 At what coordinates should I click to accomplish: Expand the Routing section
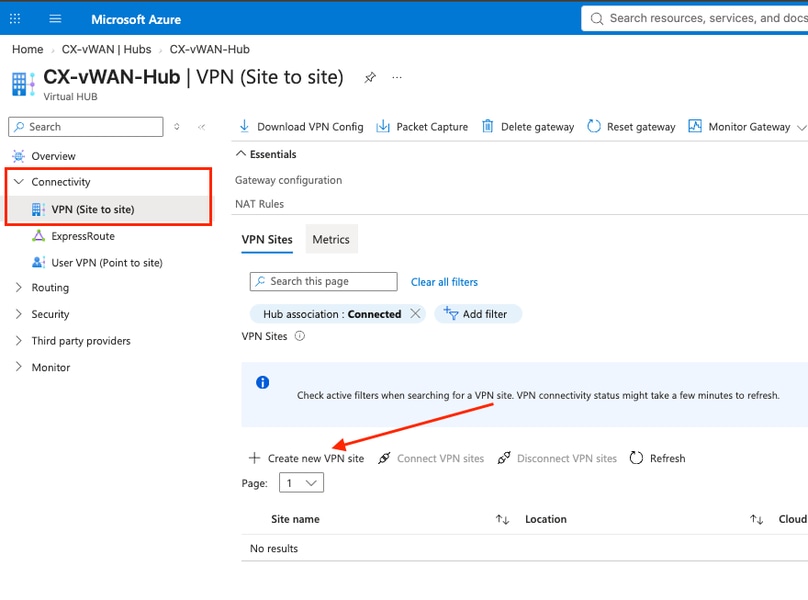[50, 288]
